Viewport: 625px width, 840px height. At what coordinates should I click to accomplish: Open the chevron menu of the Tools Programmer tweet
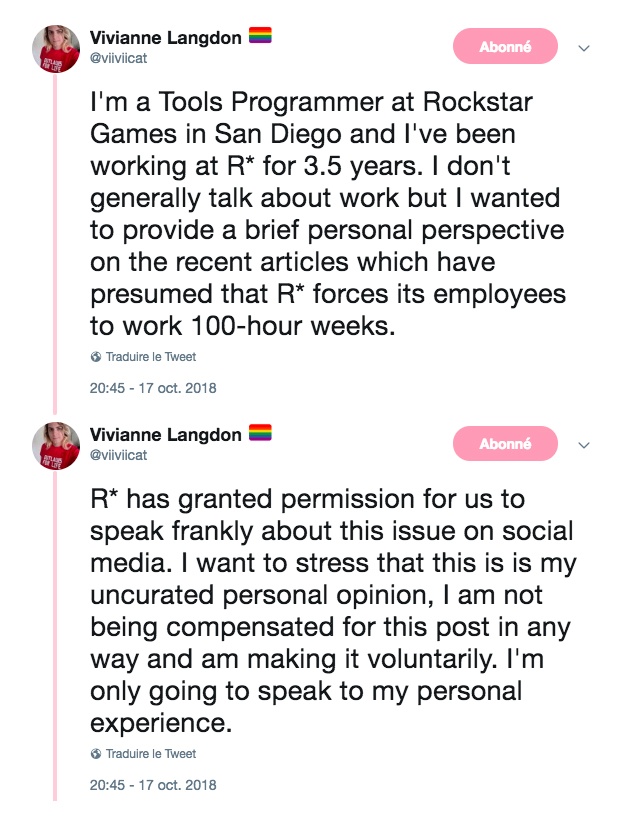pyautogui.click(x=585, y=48)
